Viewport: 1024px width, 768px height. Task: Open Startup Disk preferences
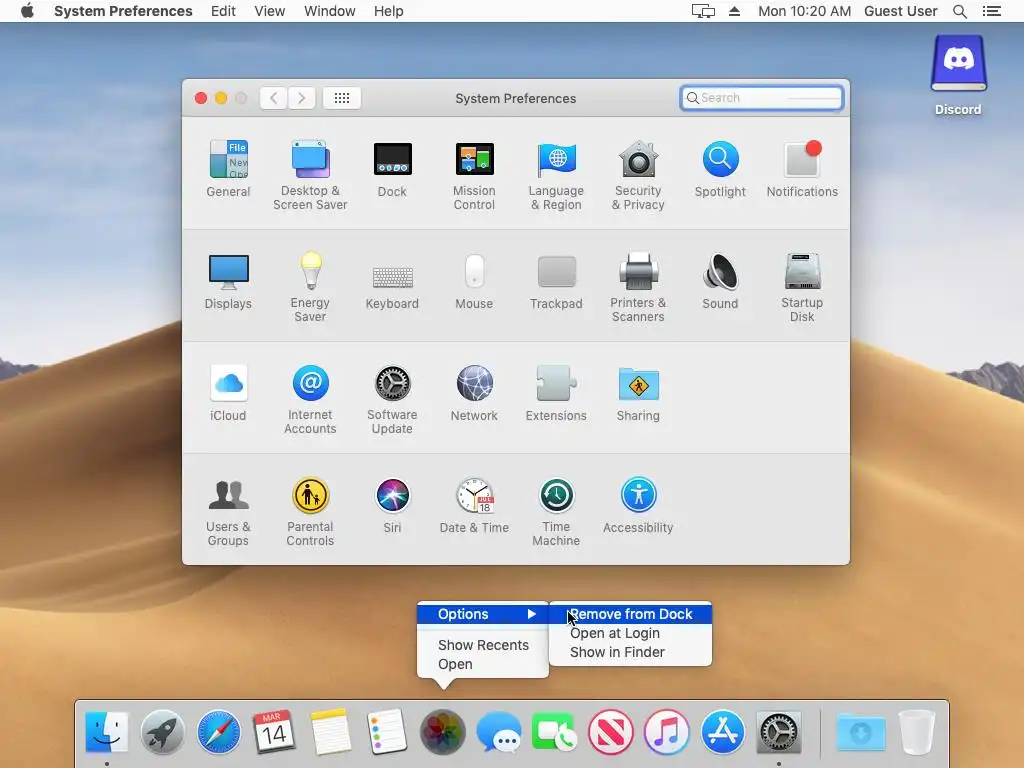802,287
